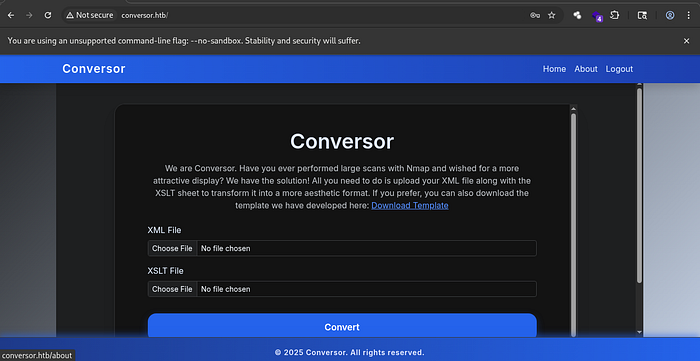The width and height of the screenshot is (700, 361).
Task: Dismiss the no-sandbox warning bar
Action: coord(687,41)
